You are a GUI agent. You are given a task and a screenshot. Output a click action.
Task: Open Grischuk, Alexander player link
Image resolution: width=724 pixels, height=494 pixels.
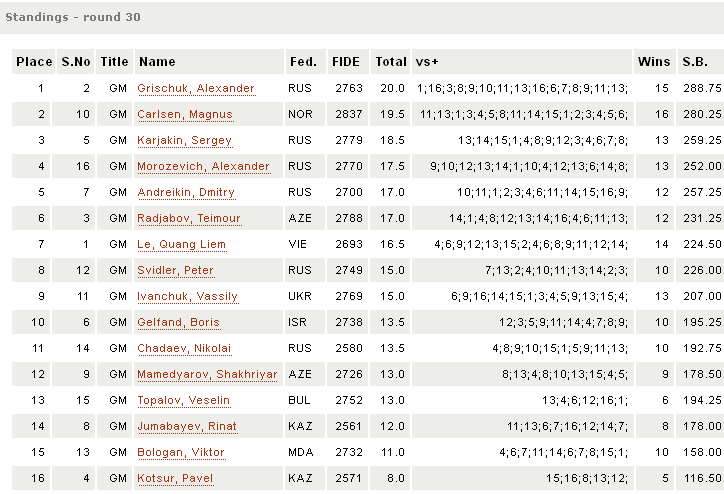[196, 88]
